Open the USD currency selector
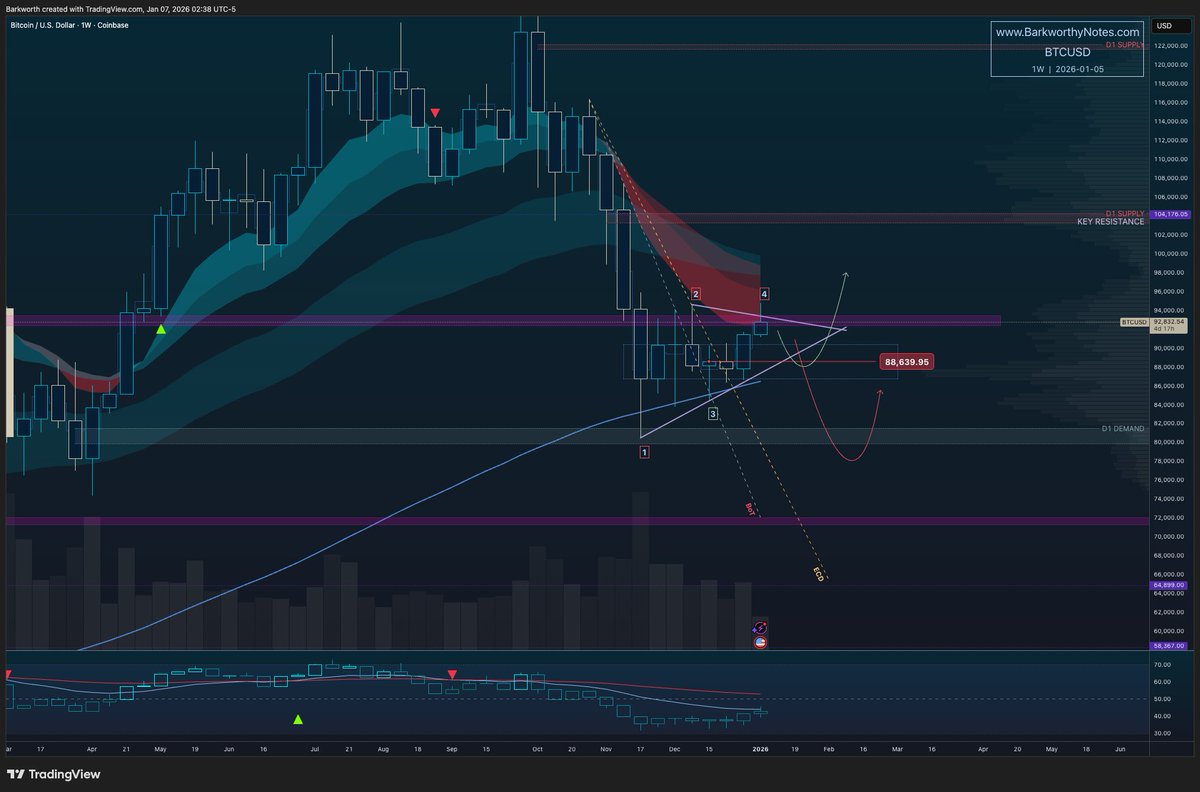 click(x=1170, y=26)
